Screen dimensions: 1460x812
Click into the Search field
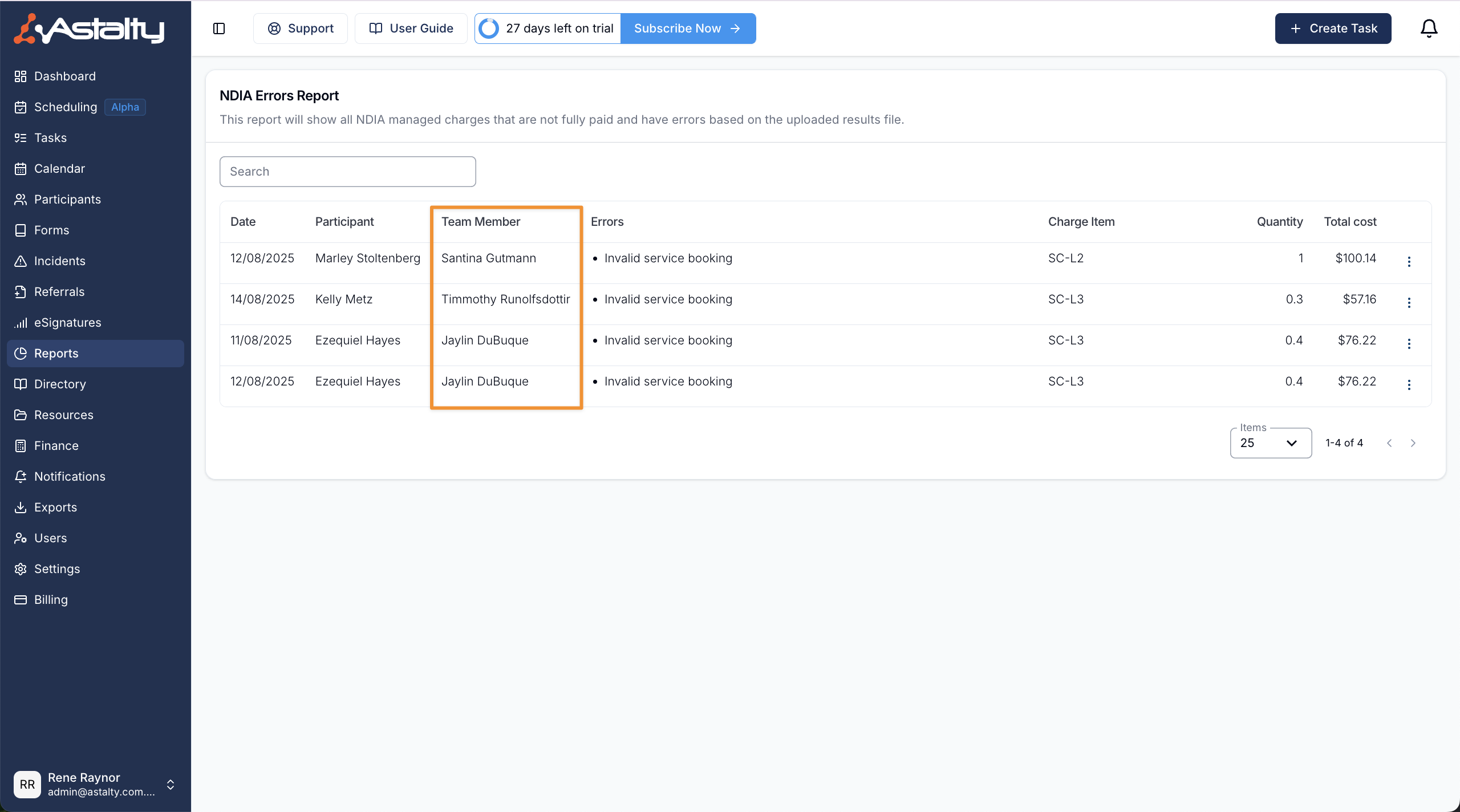[347, 172]
